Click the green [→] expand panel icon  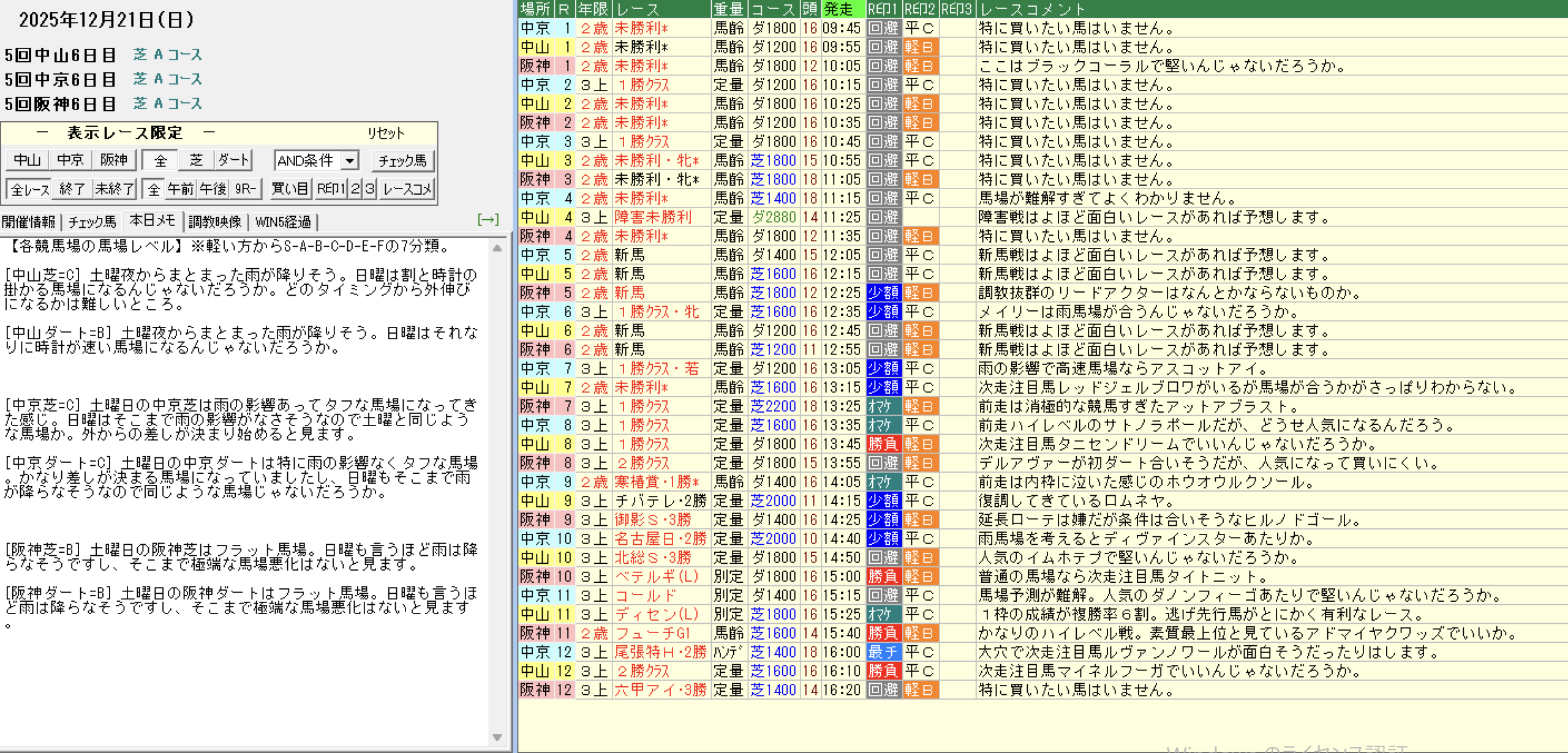[488, 219]
